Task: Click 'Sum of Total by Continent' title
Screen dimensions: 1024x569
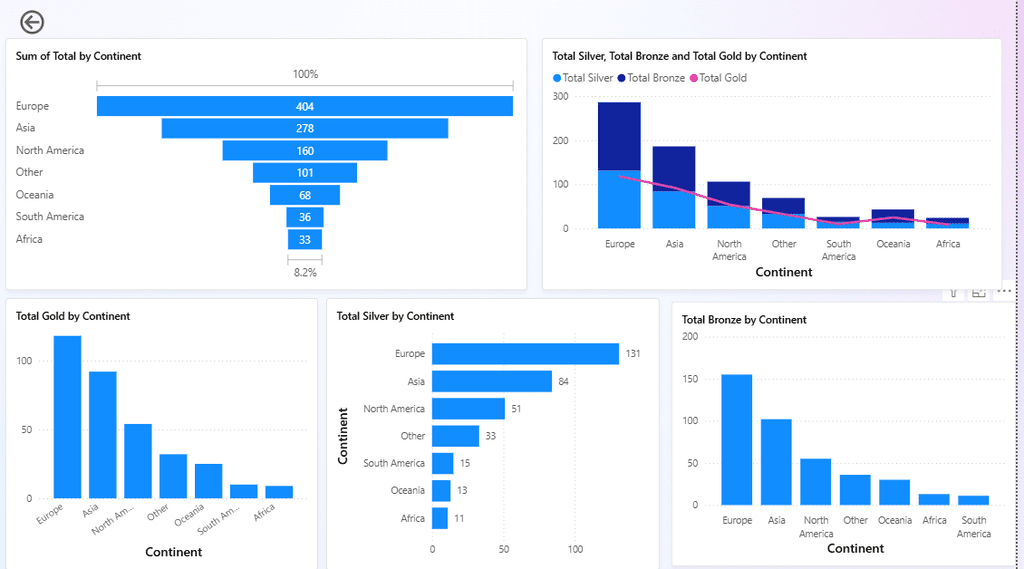Action: point(78,56)
